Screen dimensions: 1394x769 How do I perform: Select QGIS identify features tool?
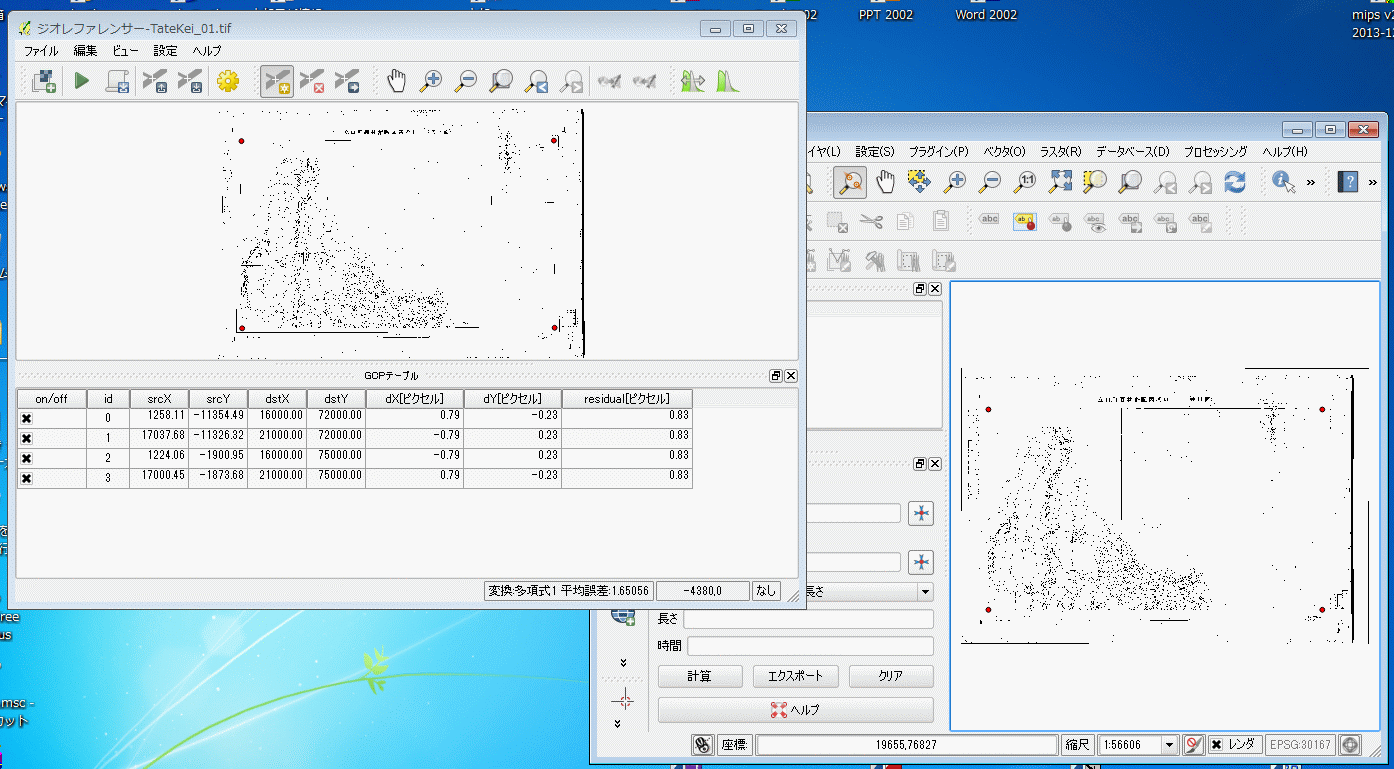click(1283, 181)
